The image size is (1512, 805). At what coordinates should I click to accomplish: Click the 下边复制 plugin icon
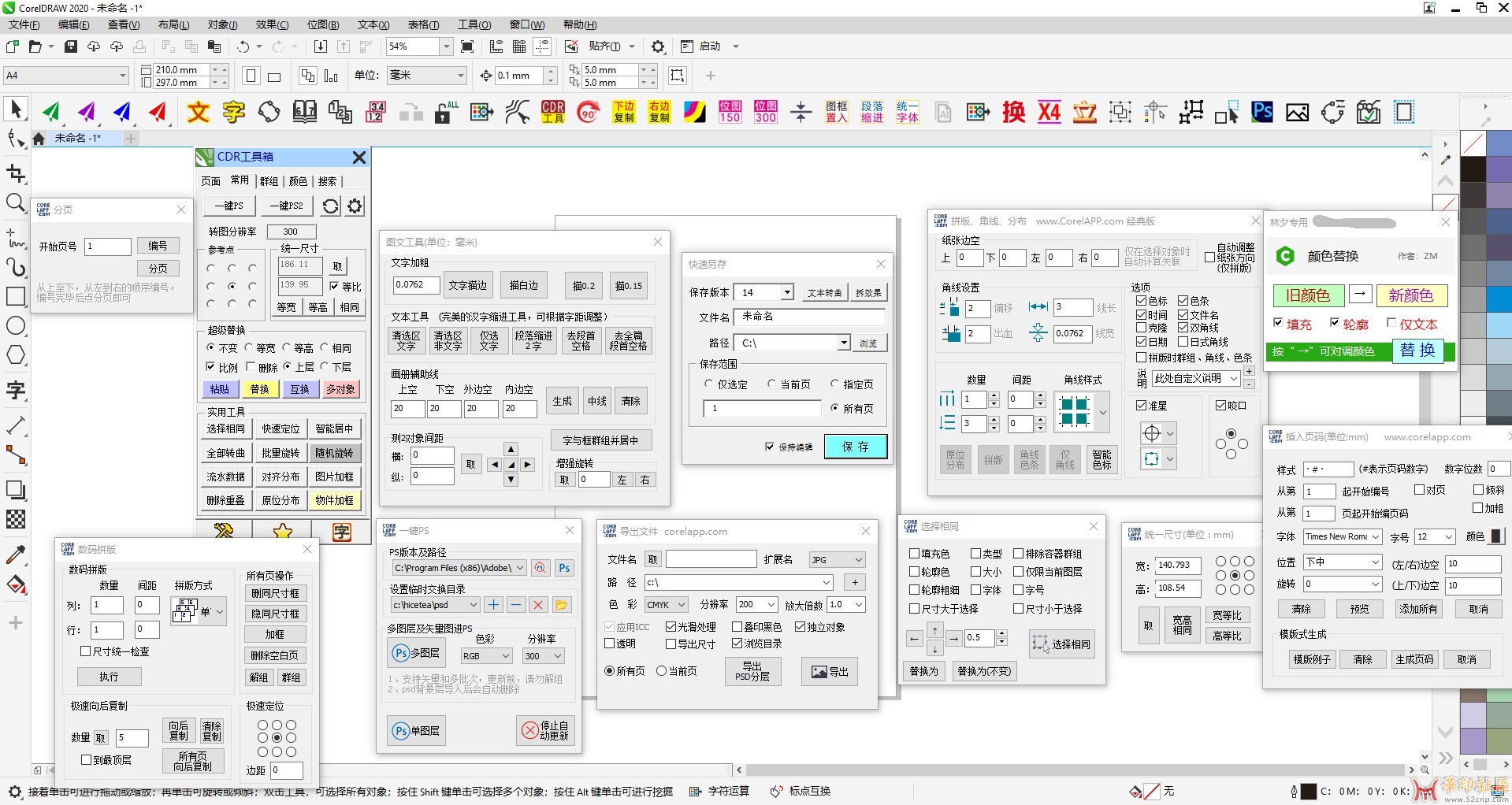click(624, 112)
